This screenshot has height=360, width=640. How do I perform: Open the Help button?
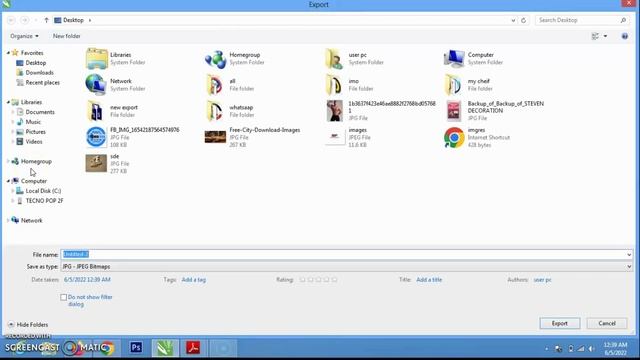point(624,36)
